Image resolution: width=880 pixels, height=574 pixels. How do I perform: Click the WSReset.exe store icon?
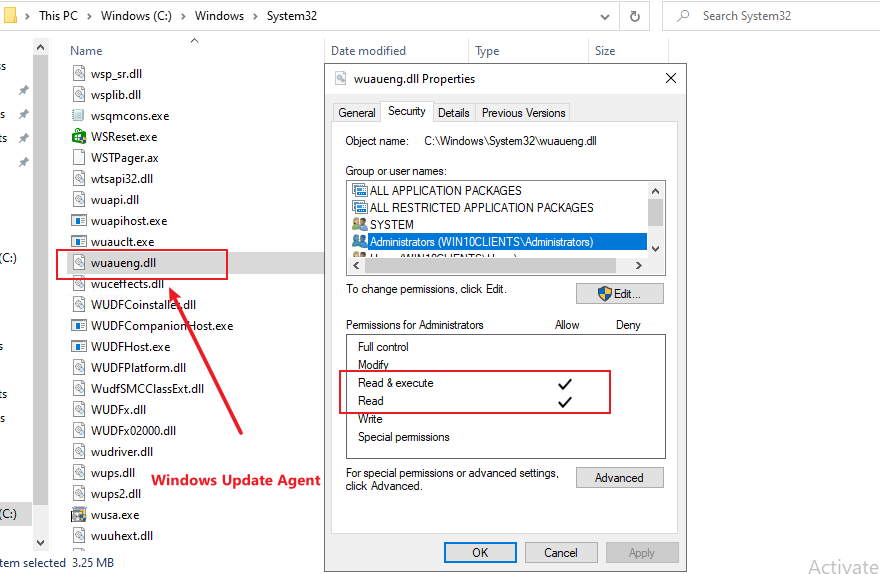79,136
